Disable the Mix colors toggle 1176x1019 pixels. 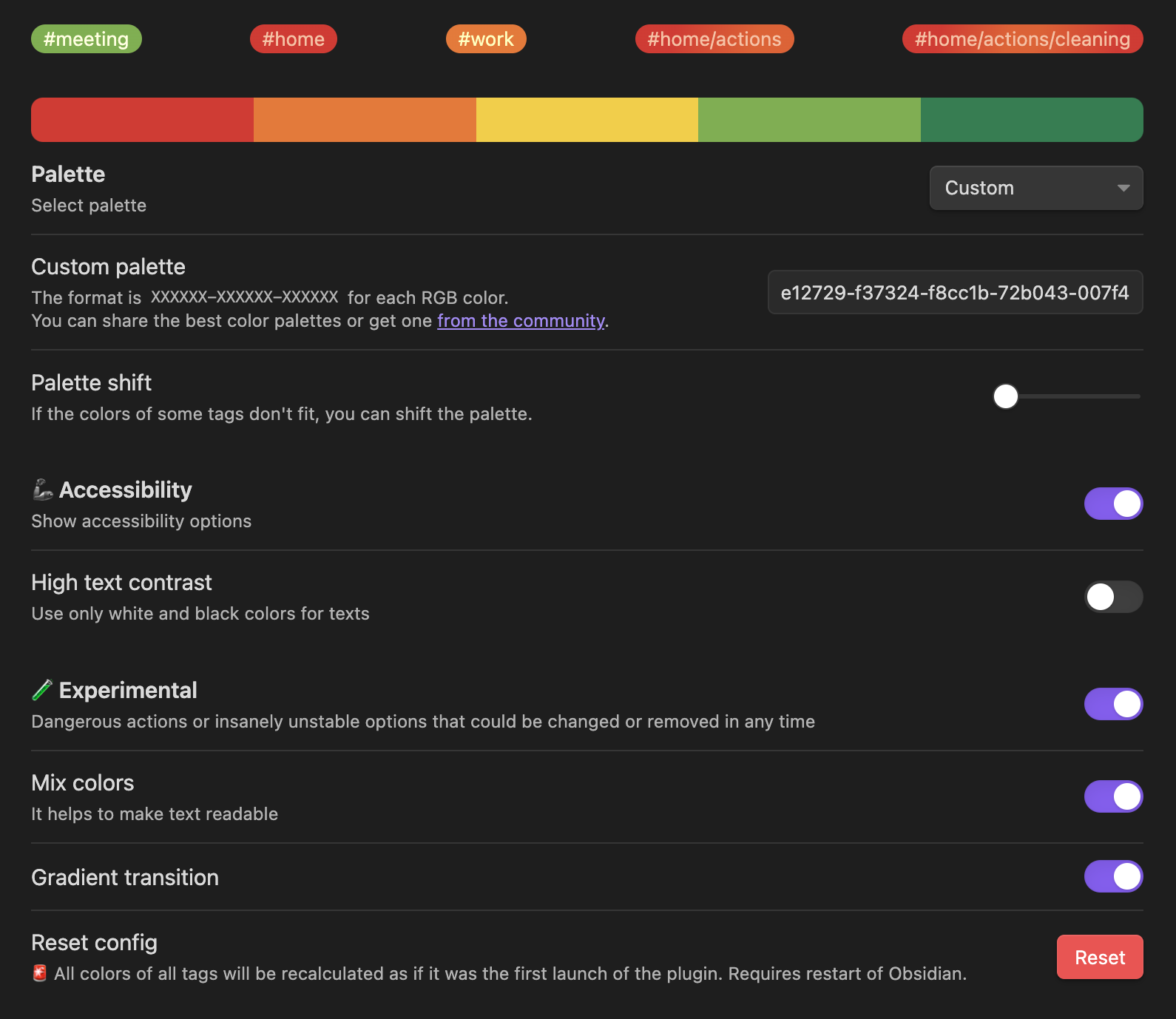[1113, 796]
